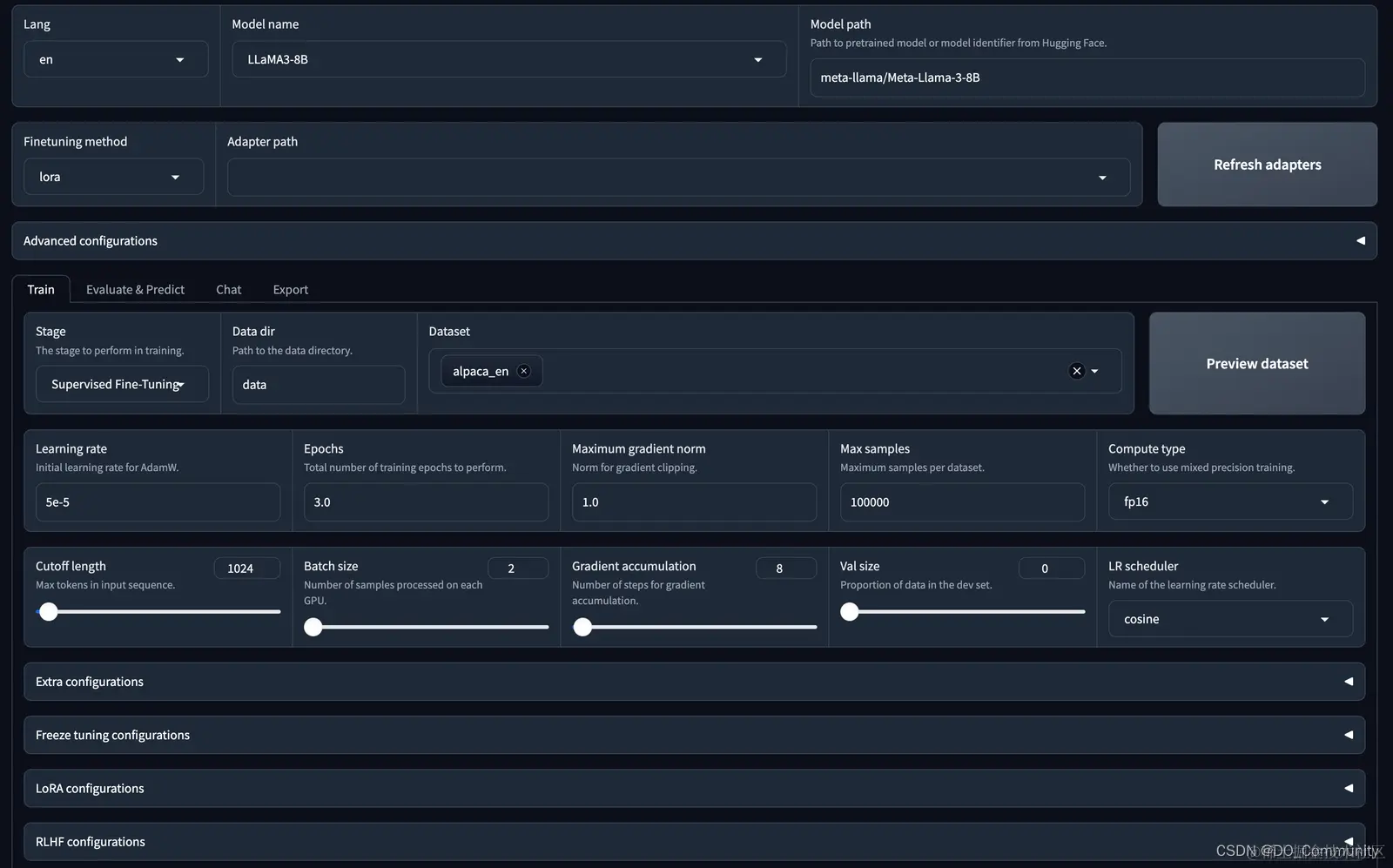1393x868 pixels.
Task: Expand the Dataset selection list arrow
Action: pyautogui.click(x=1095, y=371)
